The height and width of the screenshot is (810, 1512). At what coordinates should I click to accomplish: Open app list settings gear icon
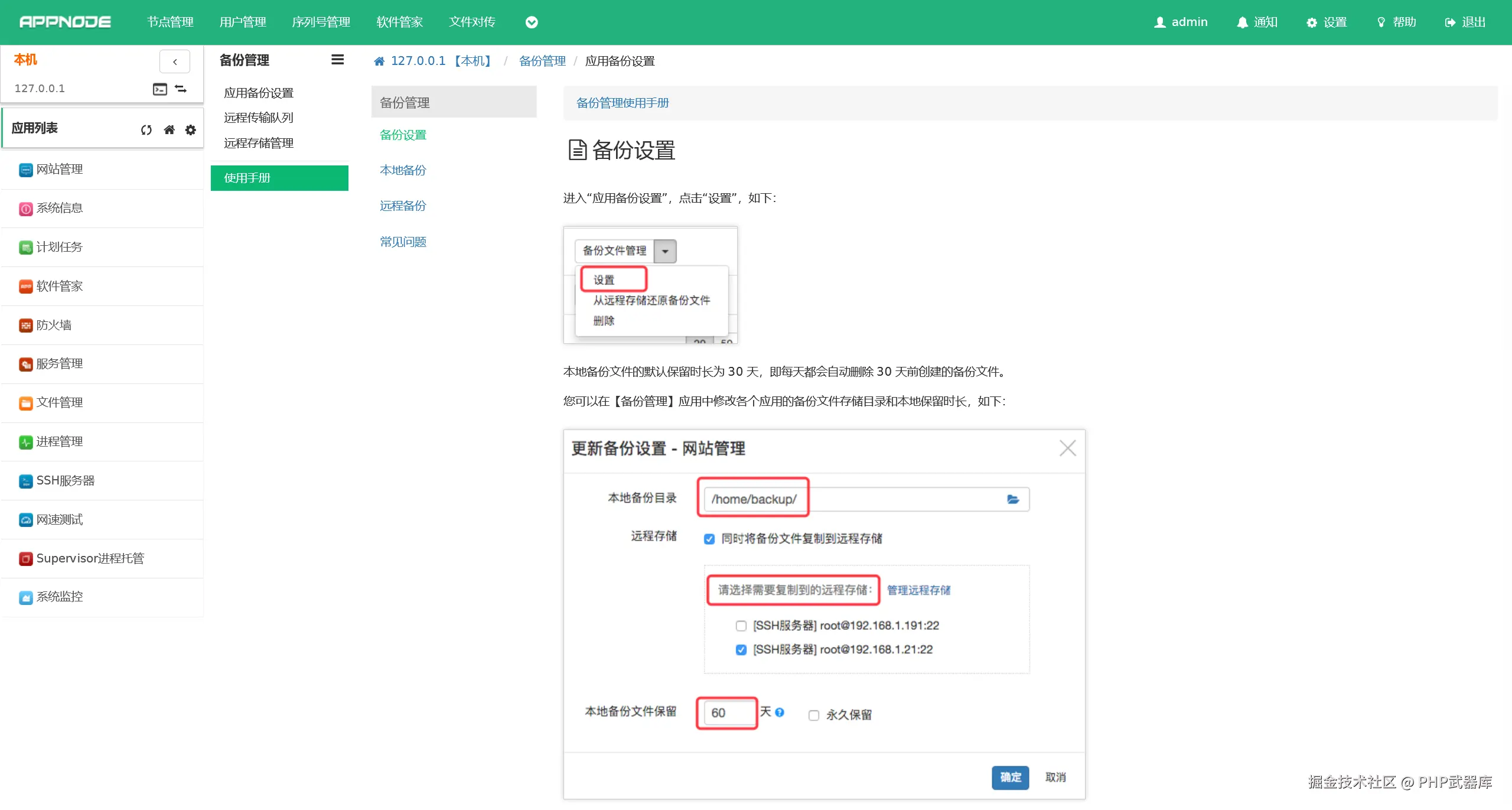pyautogui.click(x=190, y=130)
